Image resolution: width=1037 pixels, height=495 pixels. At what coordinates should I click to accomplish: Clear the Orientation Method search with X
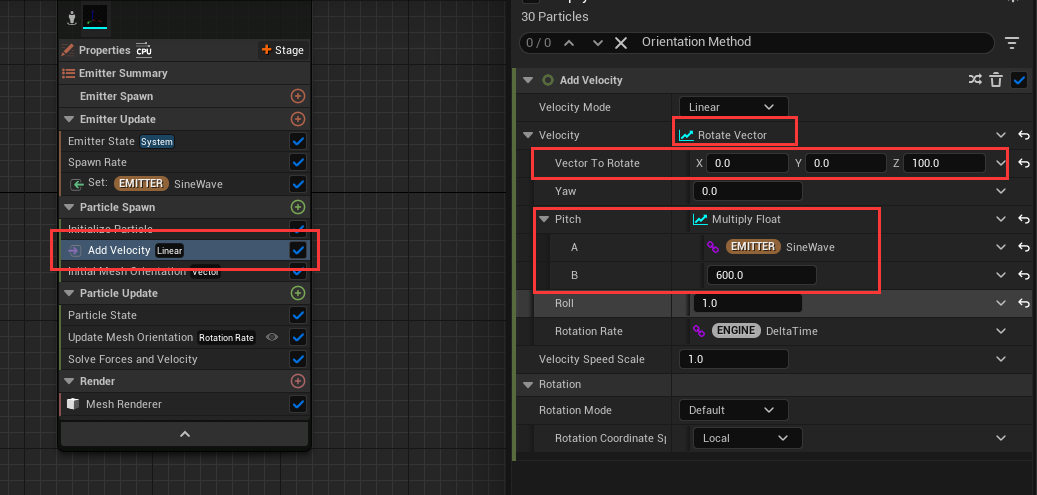620,43
